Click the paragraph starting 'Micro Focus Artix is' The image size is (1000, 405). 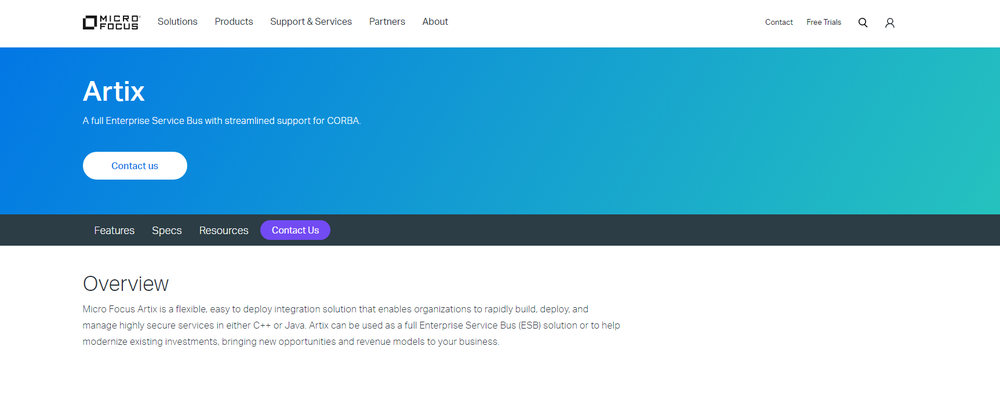pyautogui.click(x=351, y=325)
